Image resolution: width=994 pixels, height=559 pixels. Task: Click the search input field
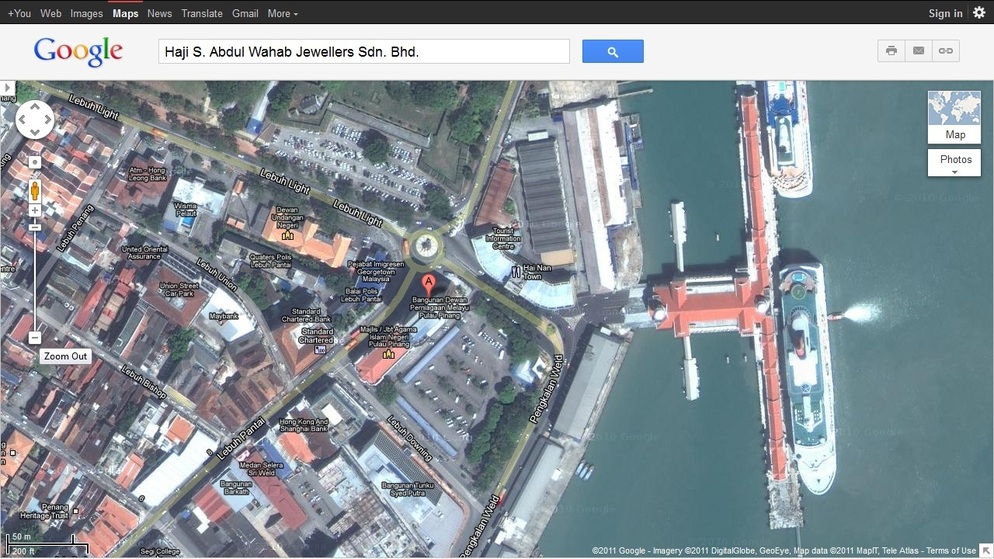click(363, 52)
